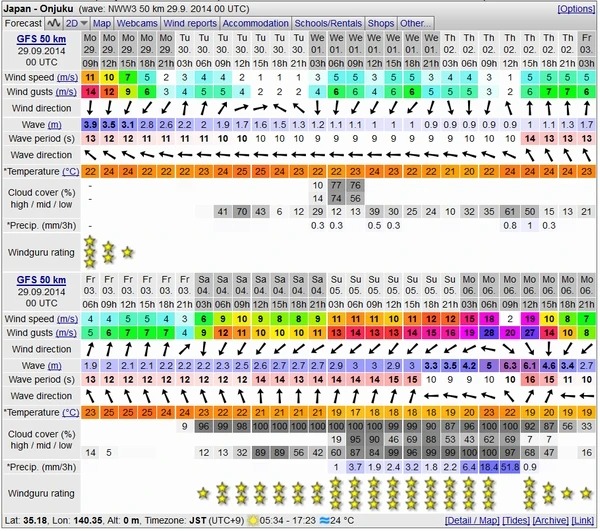
Task: Open the graph view tab icon
Action: coord(54,23)
